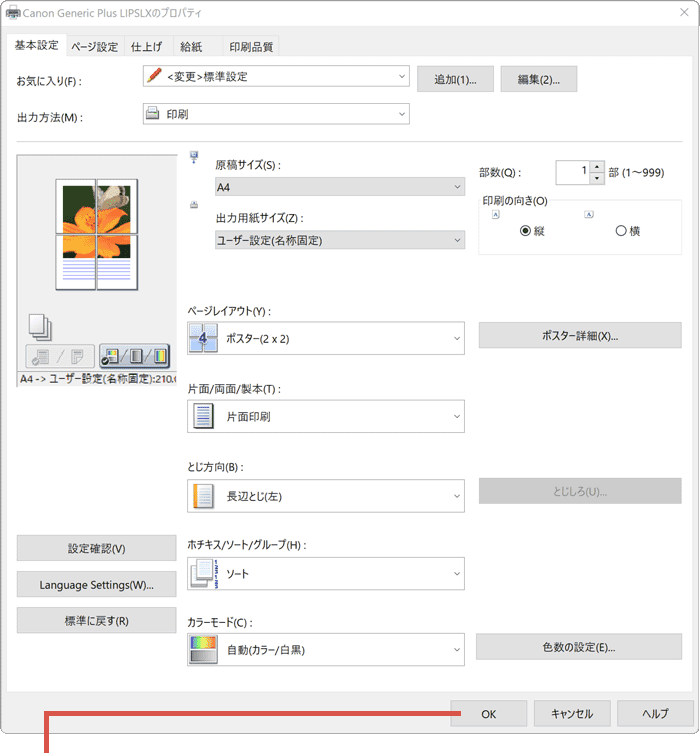Click the finishing/page settings preview icon group
The height and width of the screenshot is (753, 700).
point(60,356)
